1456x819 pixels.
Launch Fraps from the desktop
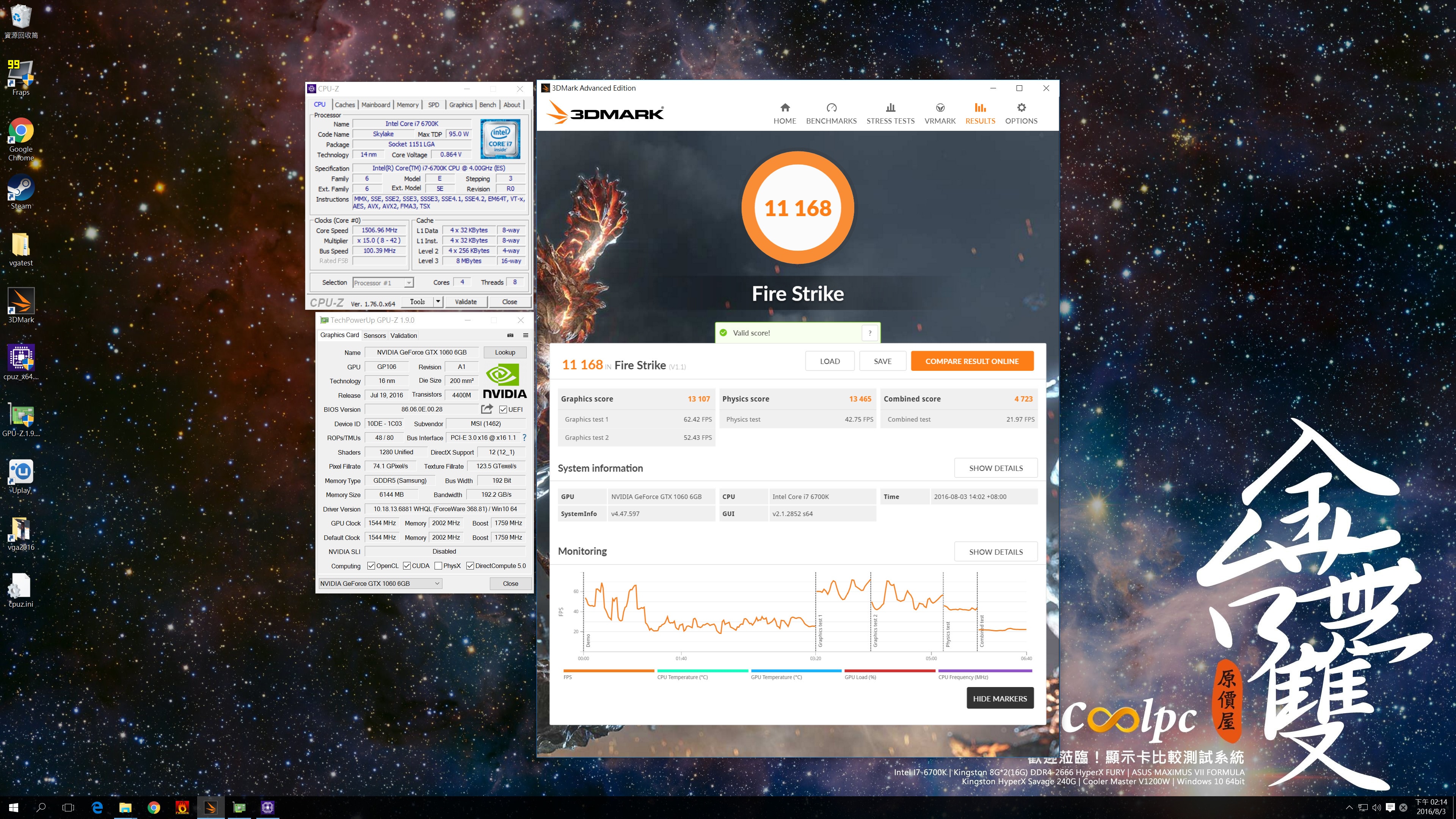[x=21, y=77]
